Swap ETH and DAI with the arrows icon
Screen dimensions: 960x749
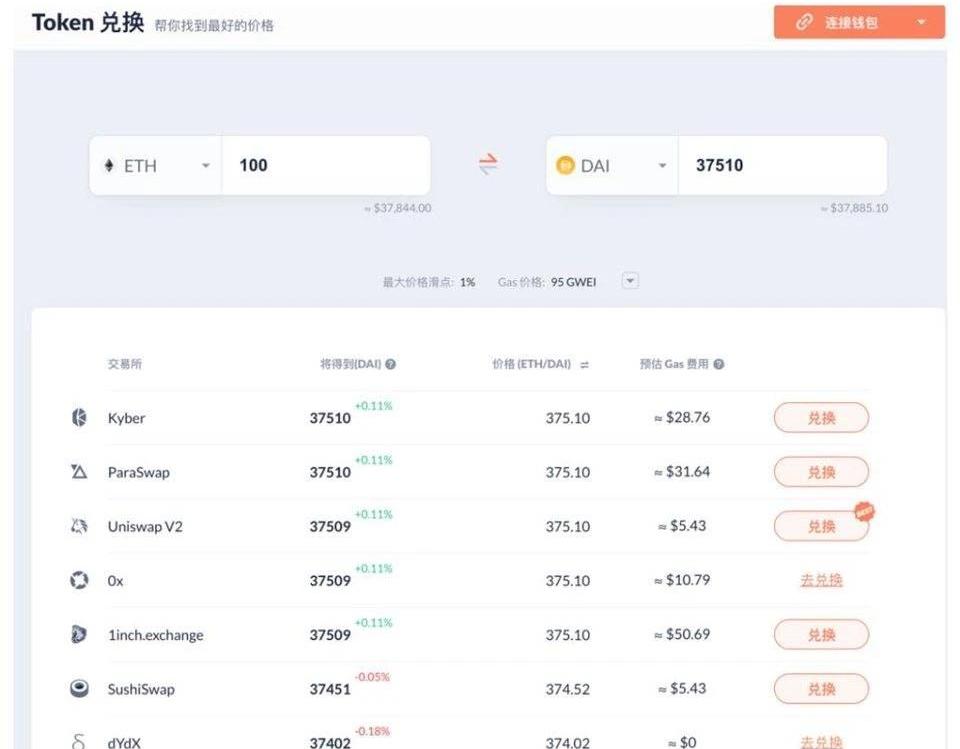click(x=488, y=164)
